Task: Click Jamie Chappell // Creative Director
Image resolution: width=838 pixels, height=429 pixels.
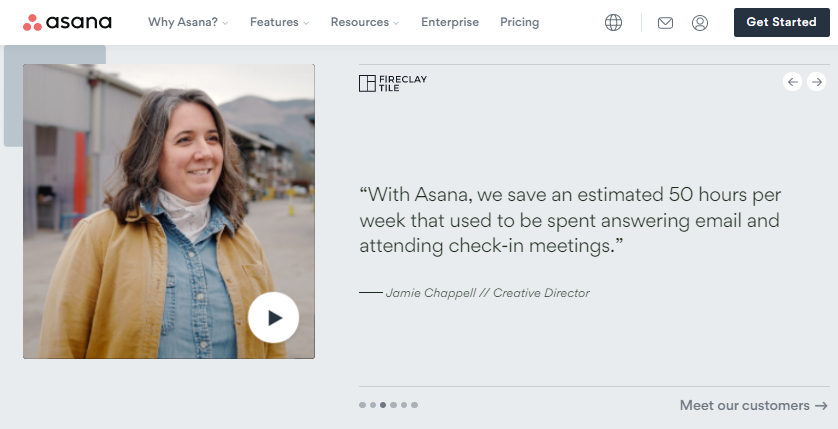Action: tap(487, 293)
